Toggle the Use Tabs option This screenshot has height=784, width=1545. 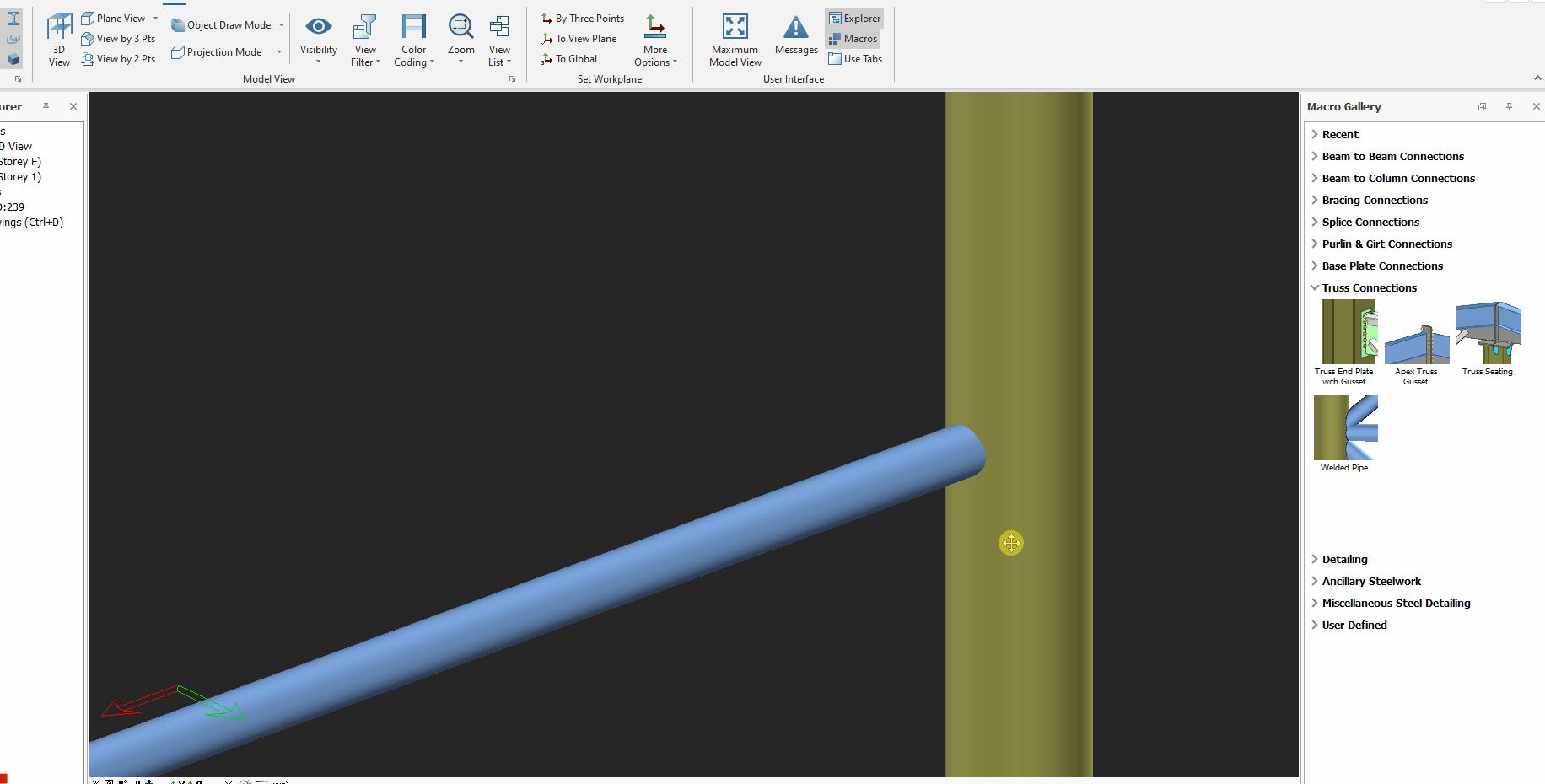tap(855, 59)
